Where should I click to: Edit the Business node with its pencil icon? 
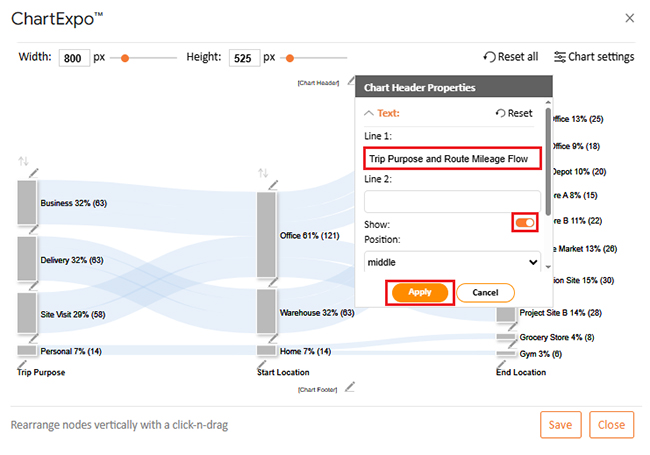tap(34, 173)
